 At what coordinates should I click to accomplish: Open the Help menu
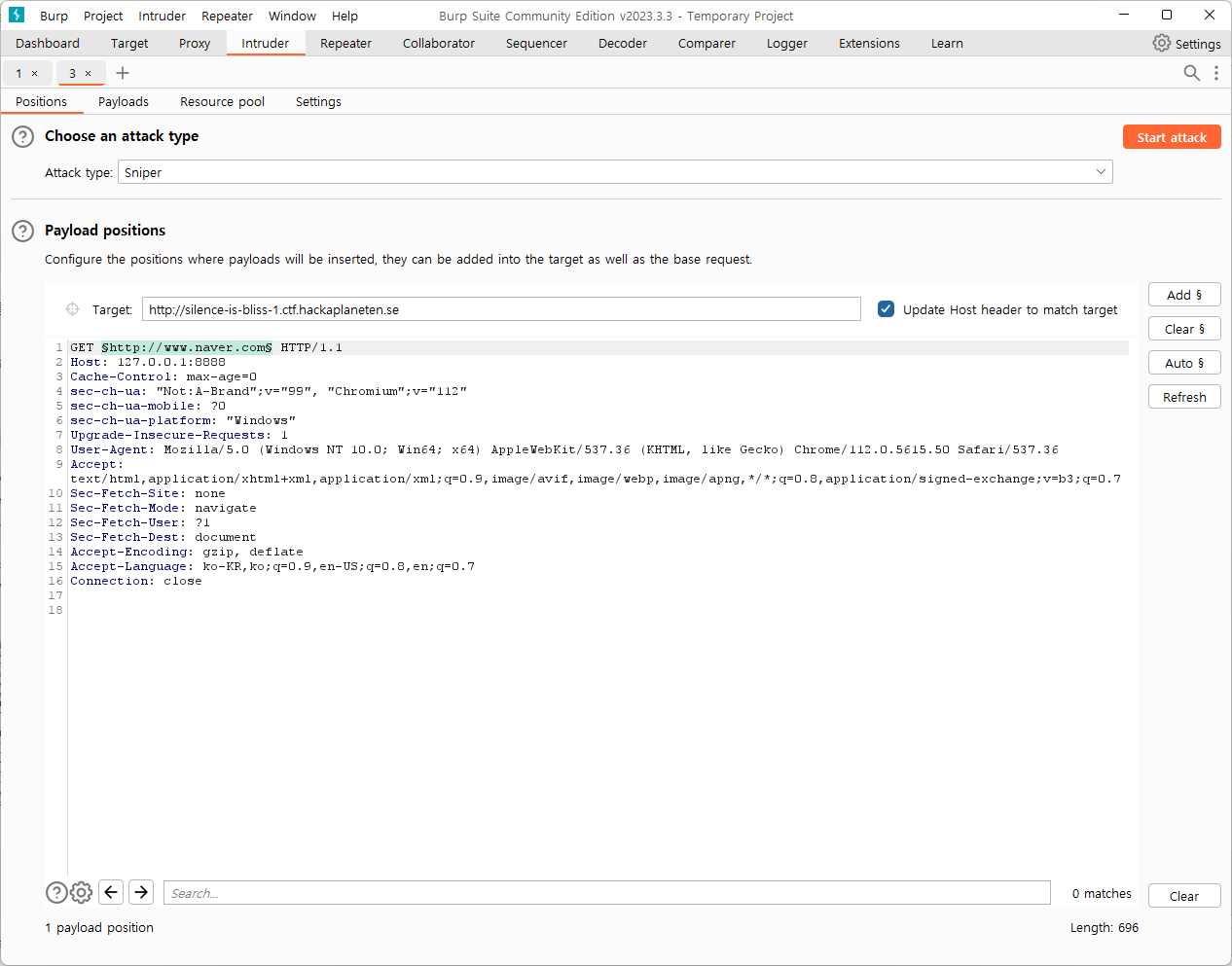click(x=344, y=16)
